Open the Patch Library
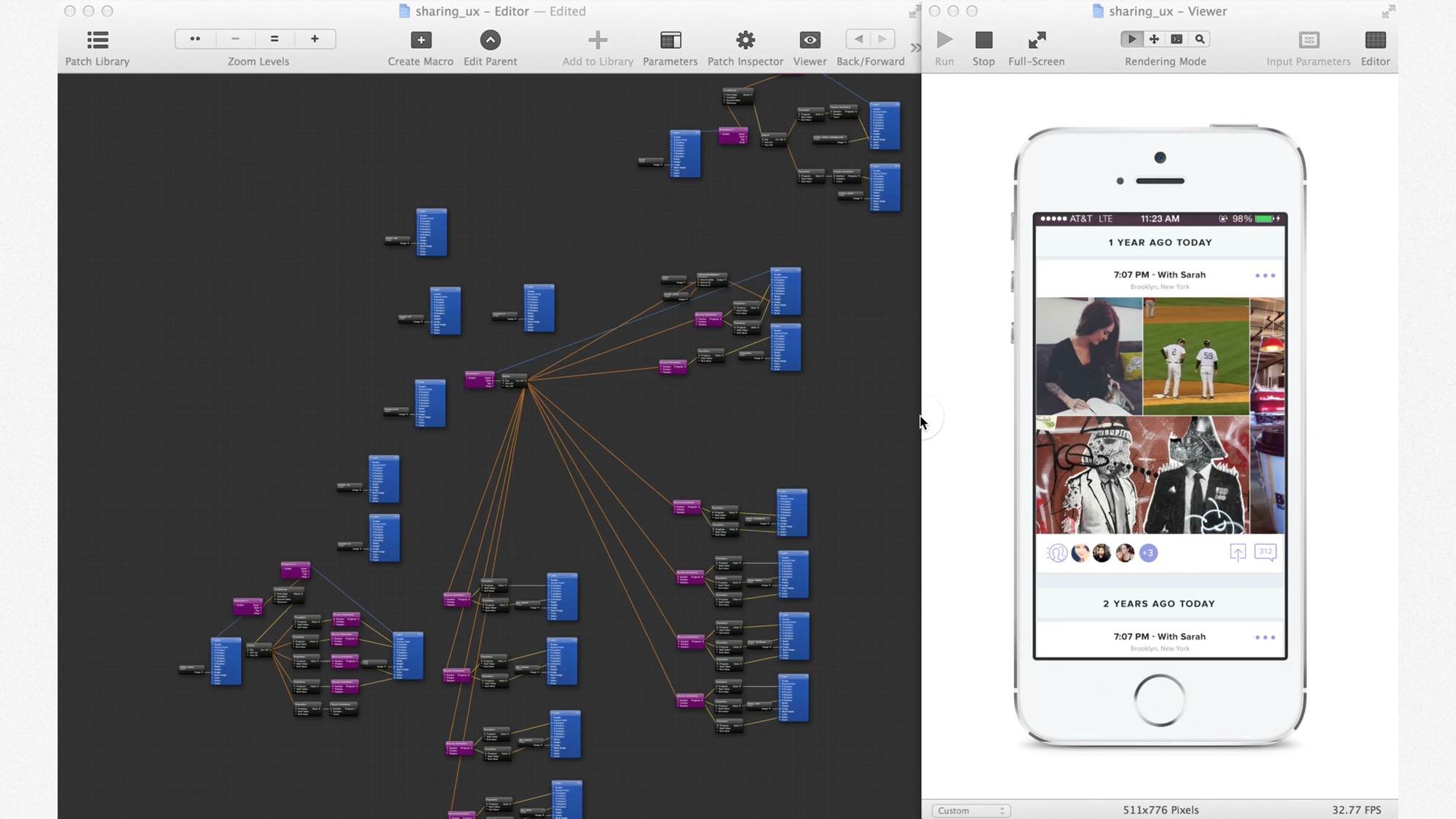This screenshot has height=819, width=1456. click(x=97, y=40)
